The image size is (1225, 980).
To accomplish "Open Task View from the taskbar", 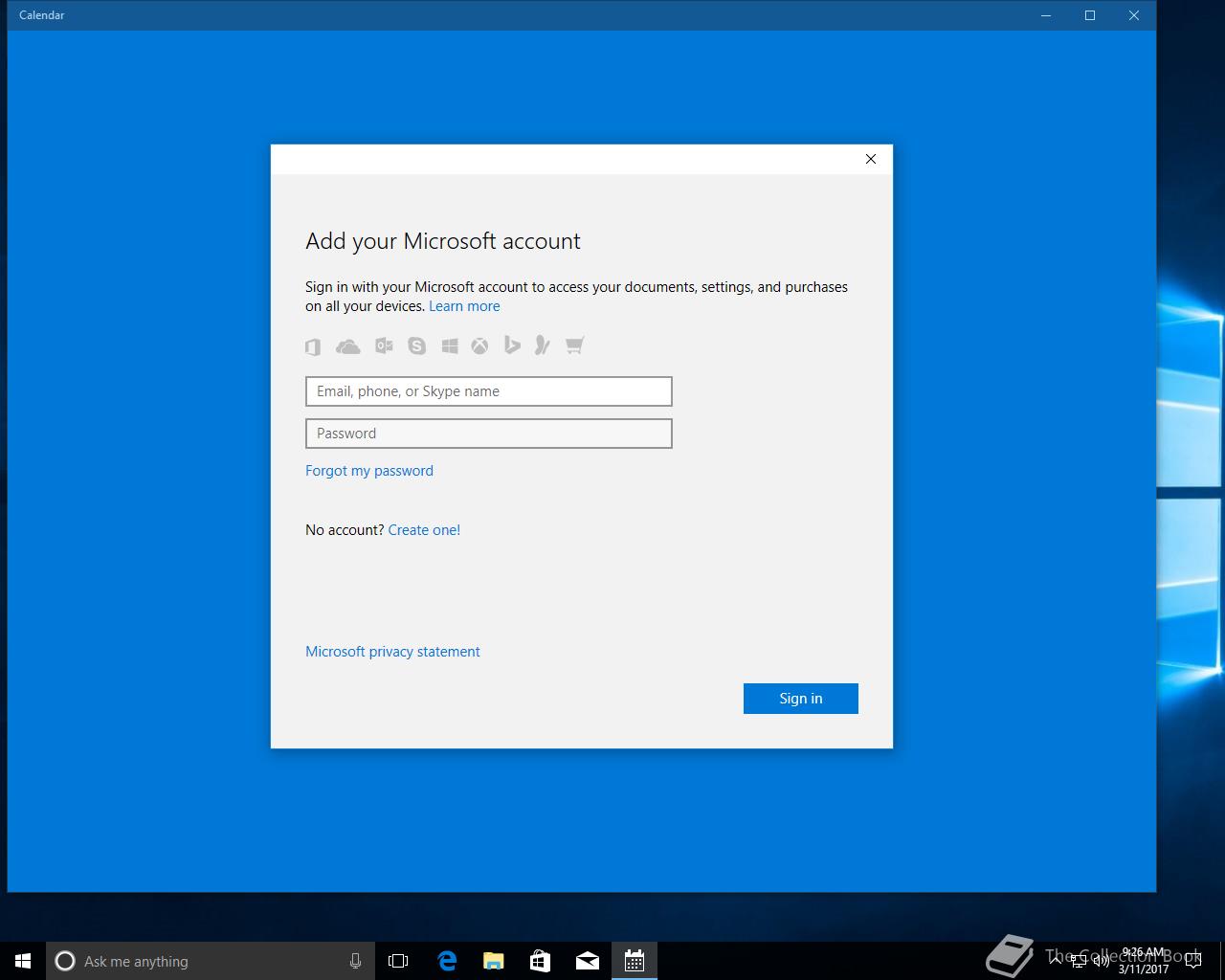I will click(x=398, y=961).
